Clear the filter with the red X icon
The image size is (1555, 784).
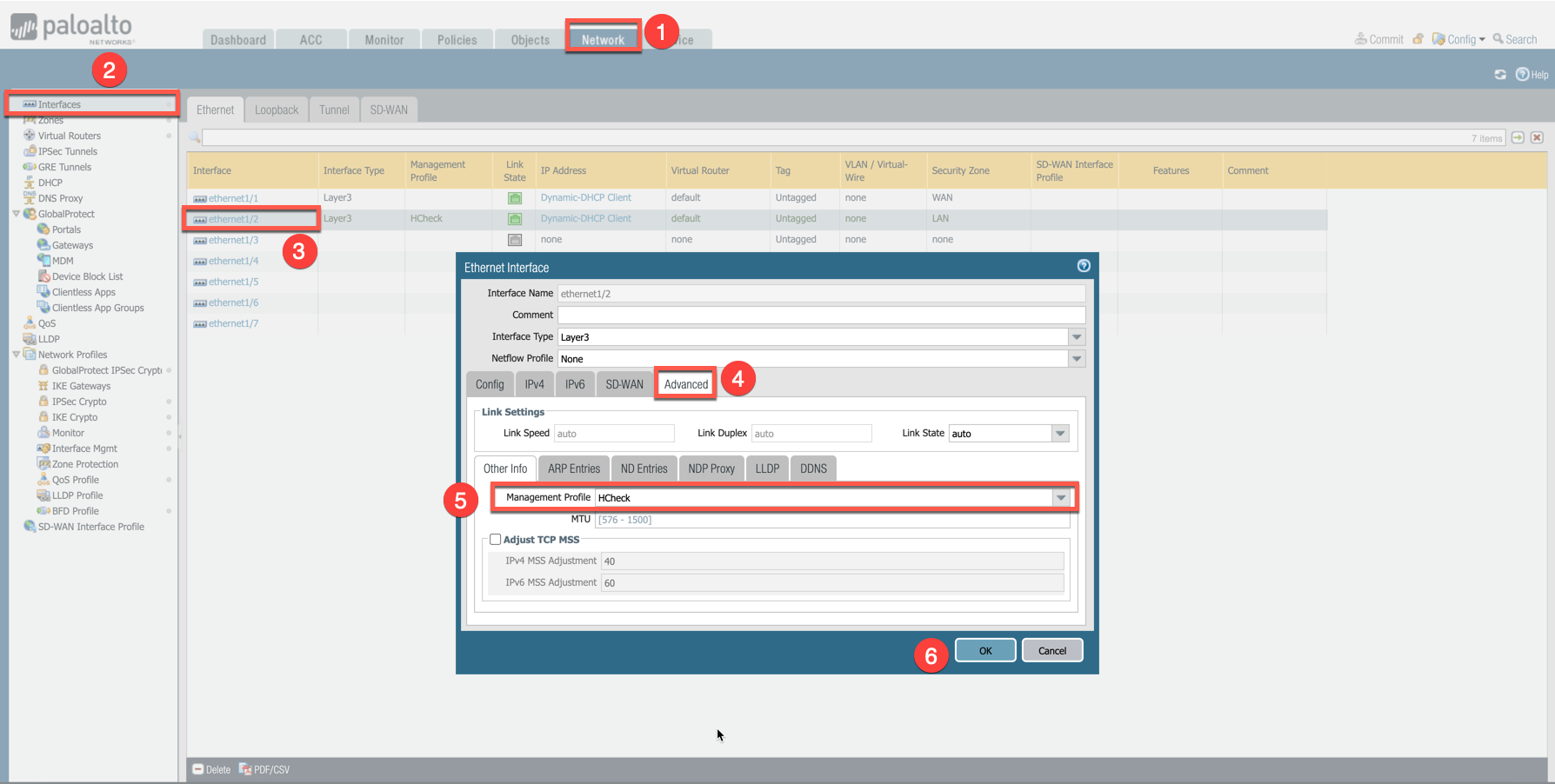[x=1537, y=137]
